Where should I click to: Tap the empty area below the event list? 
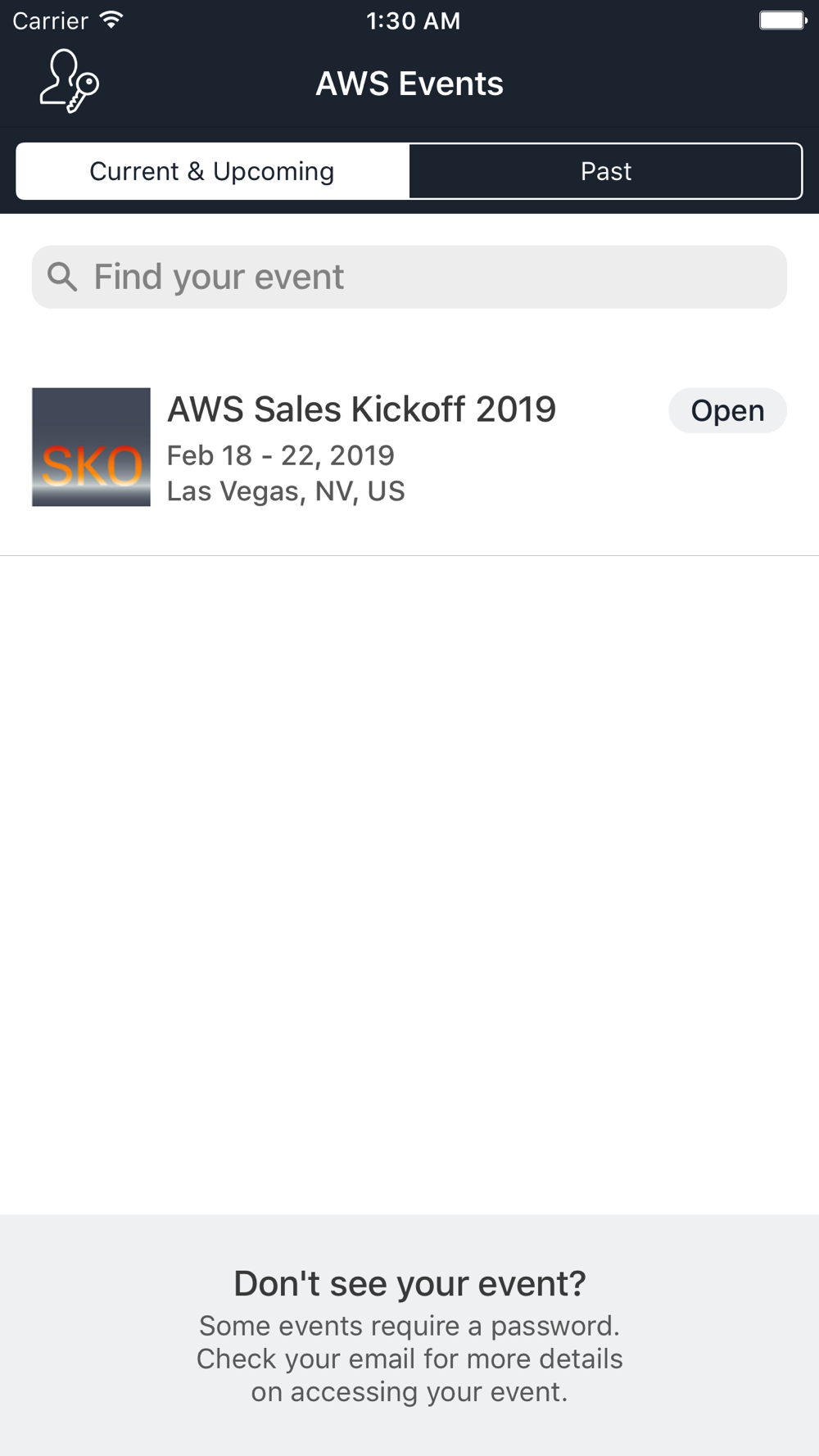pyautogui.click(x=409, y=884)
